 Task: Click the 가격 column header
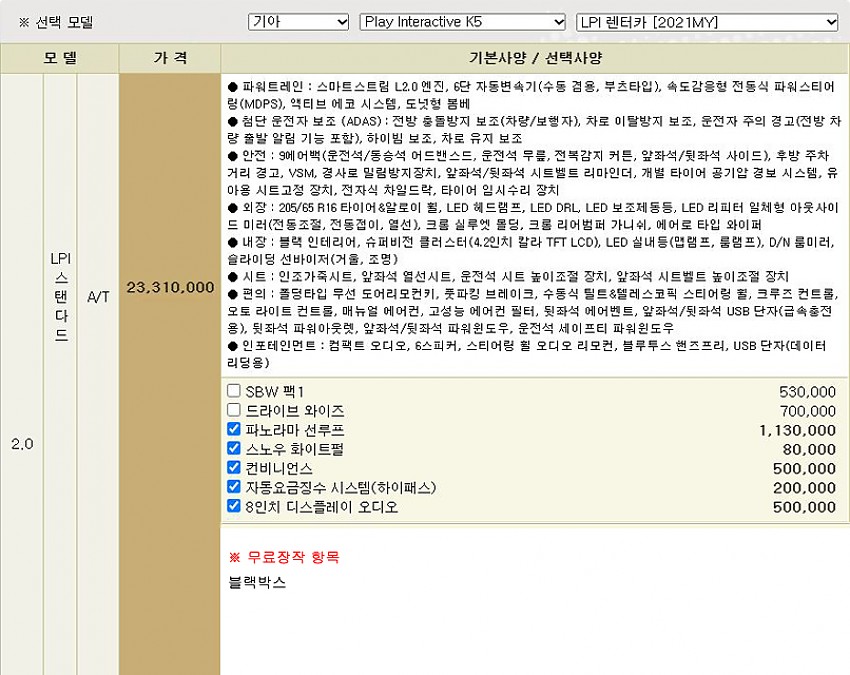169,58
